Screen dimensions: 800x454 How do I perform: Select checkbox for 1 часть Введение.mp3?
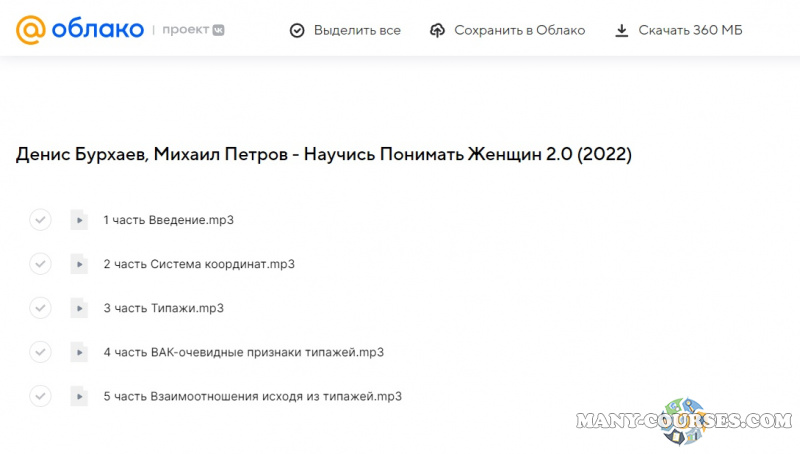40,220
